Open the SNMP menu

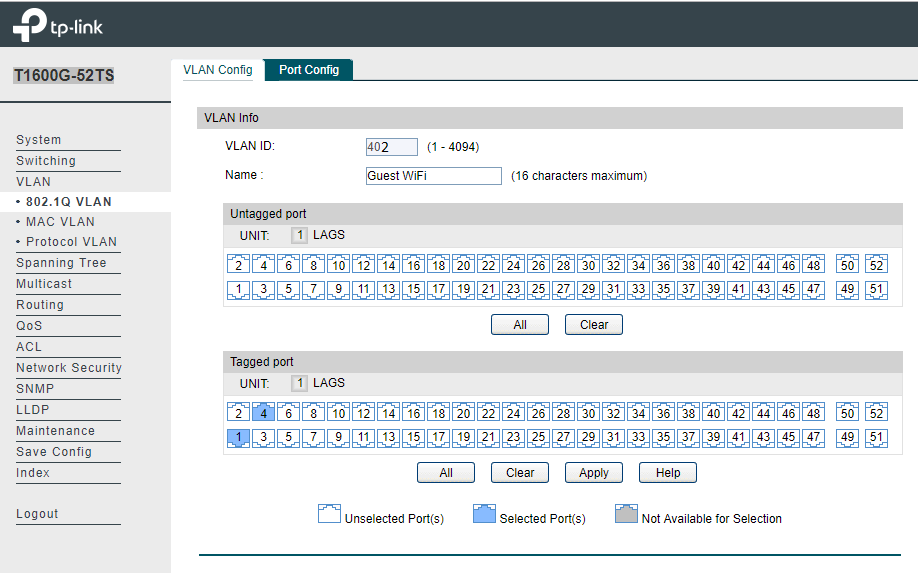35,389
